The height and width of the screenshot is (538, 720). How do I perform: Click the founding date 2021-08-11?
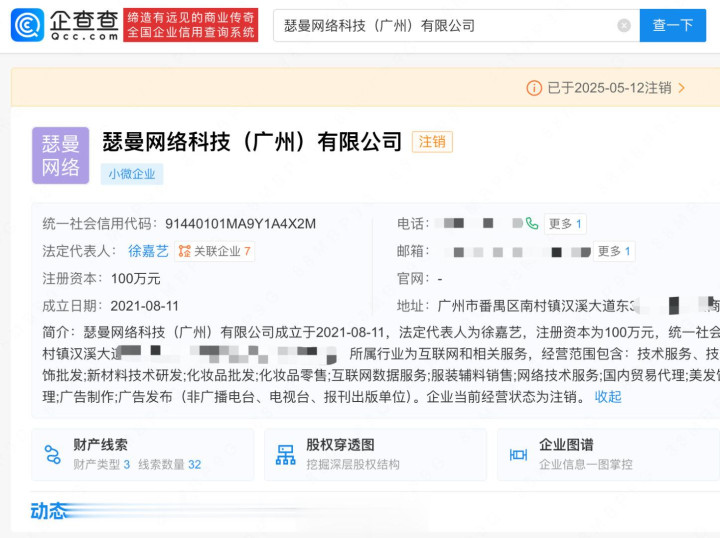click(x=144, y=306)
